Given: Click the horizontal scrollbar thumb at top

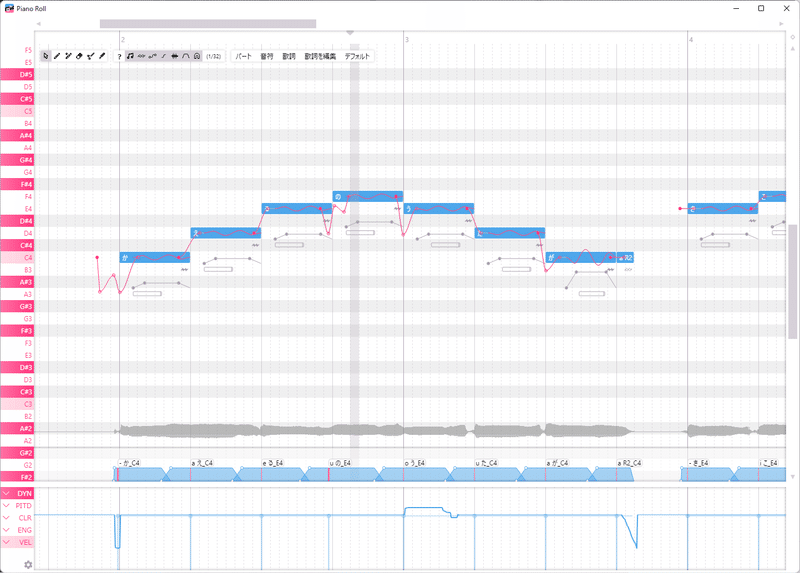Looking at the screenshot, I should coord(208,23).
